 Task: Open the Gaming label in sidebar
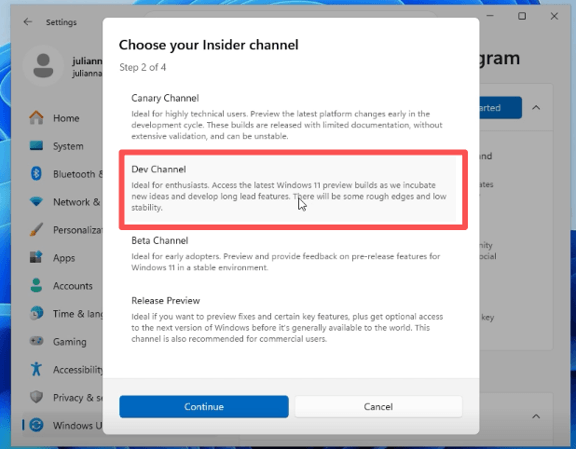(70, 342)
